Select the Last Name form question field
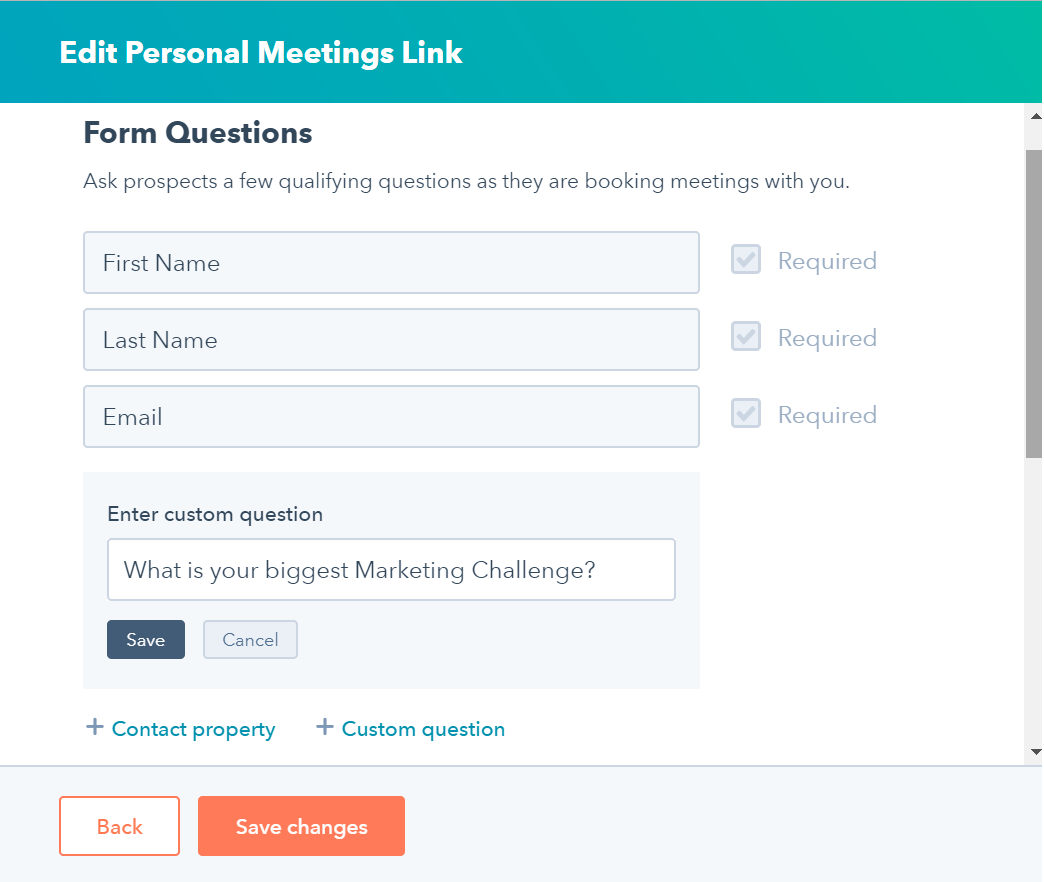This screenshot has width=1044, height=882. (x=391, y=340)
